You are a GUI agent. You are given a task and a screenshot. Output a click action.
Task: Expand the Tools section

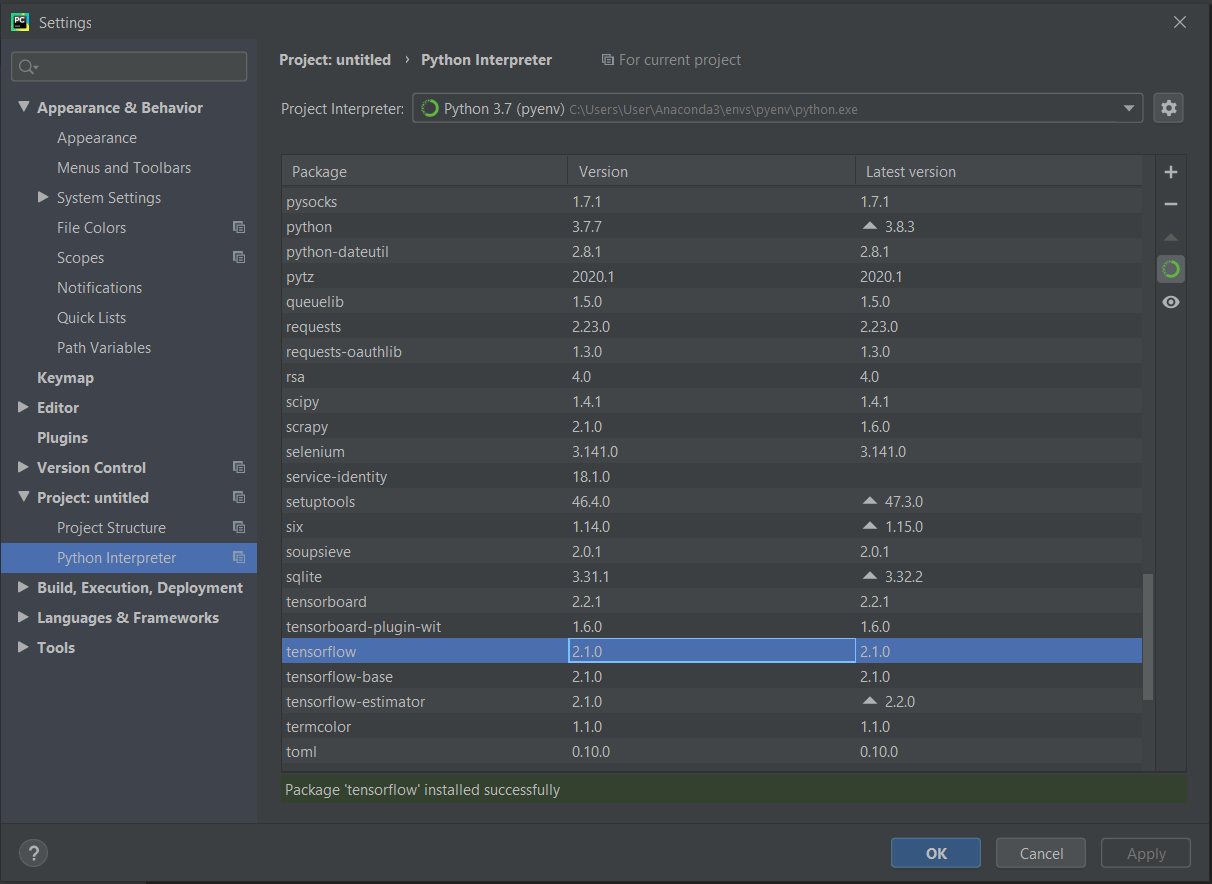point(24,647)
